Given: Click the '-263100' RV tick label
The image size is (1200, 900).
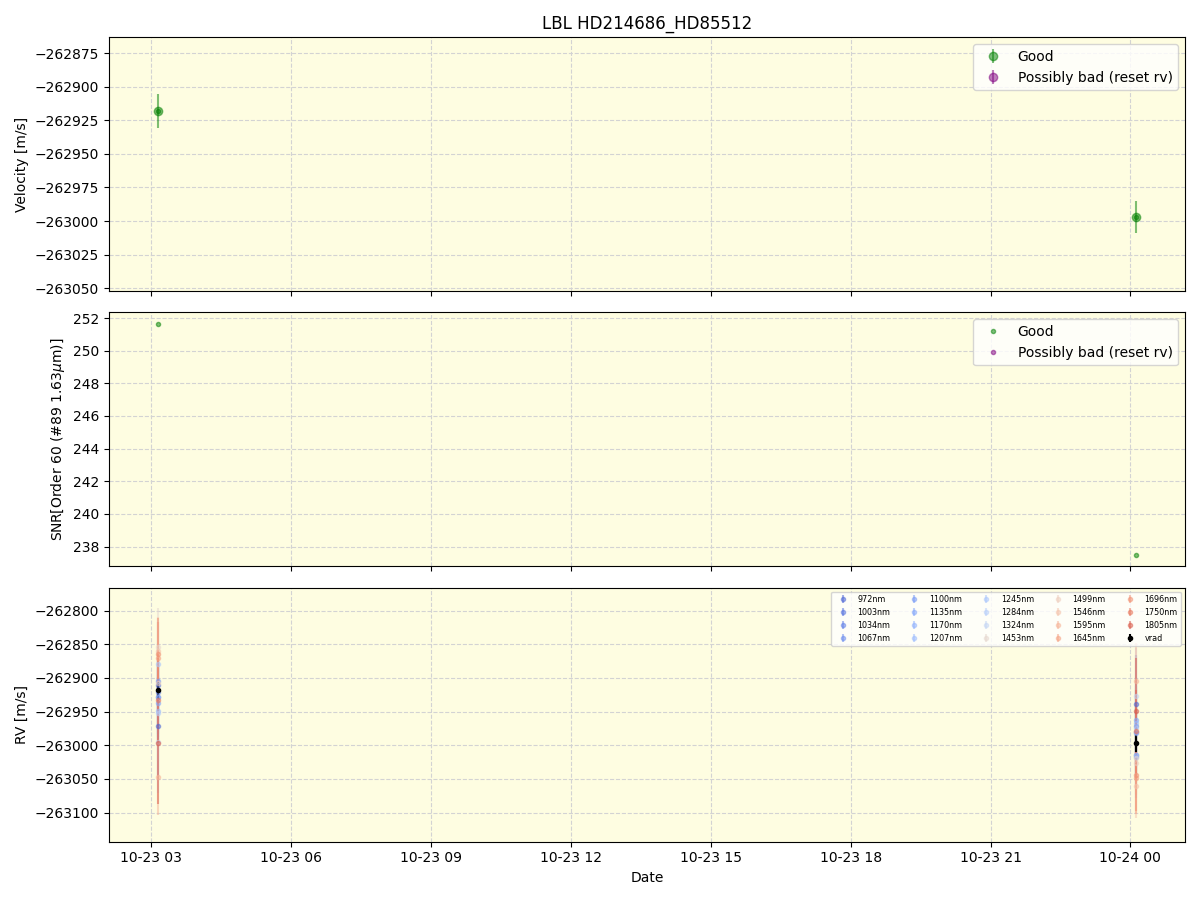Looking at the screenshot, I should pos(68,813).
